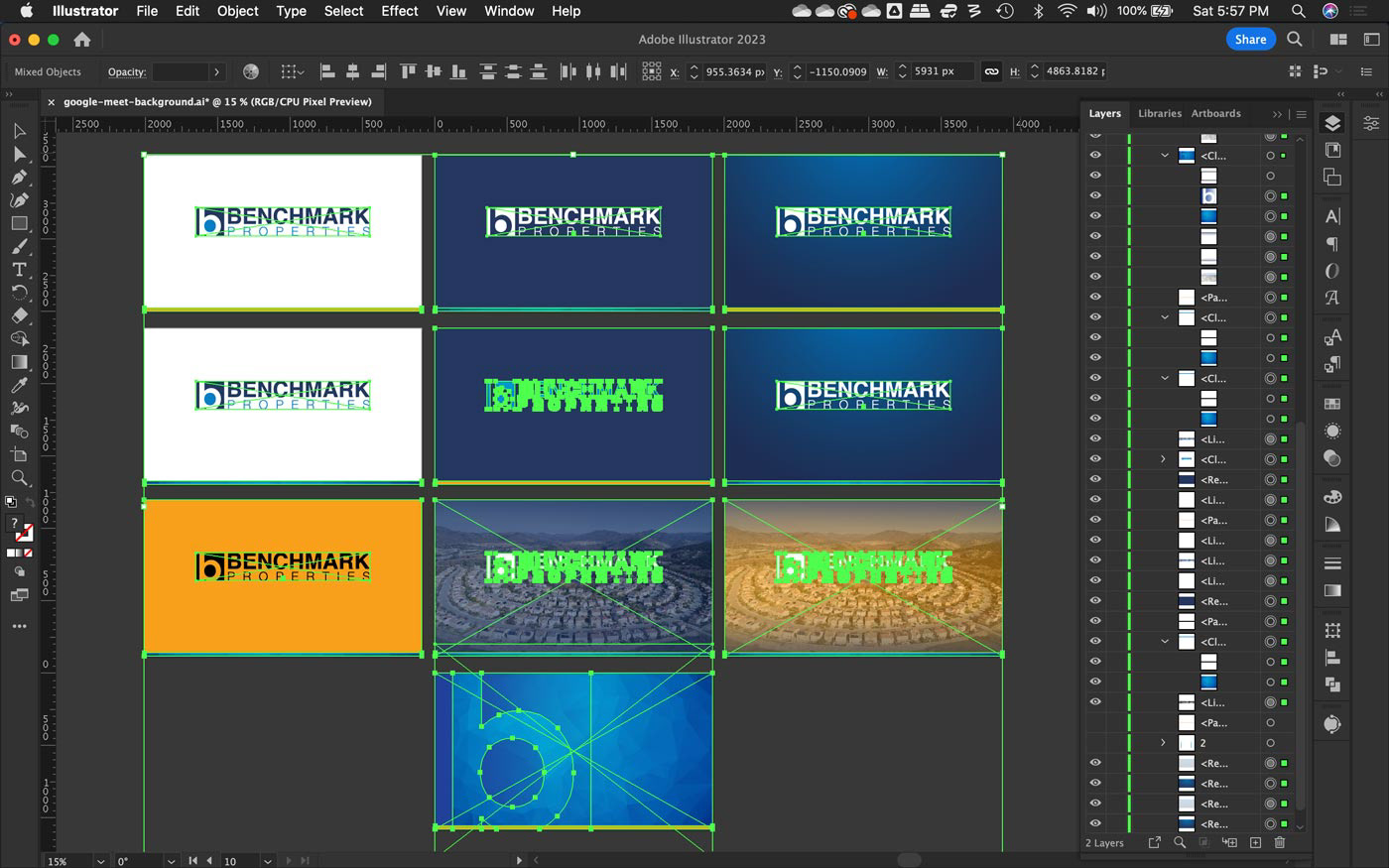
Task: Click the Fill color box in toolbar
Action: 15,525
